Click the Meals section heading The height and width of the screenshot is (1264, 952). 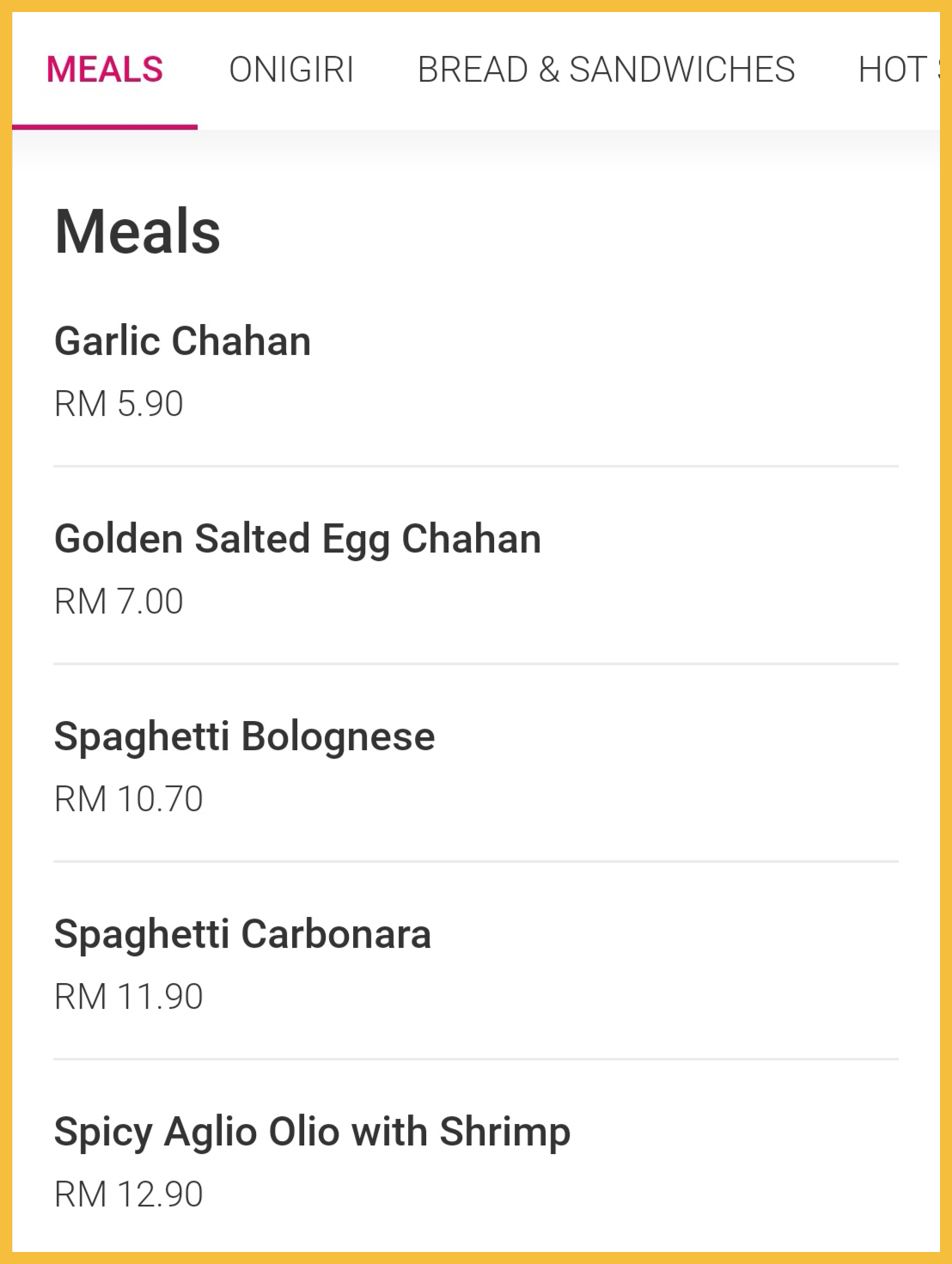(137, 232)
